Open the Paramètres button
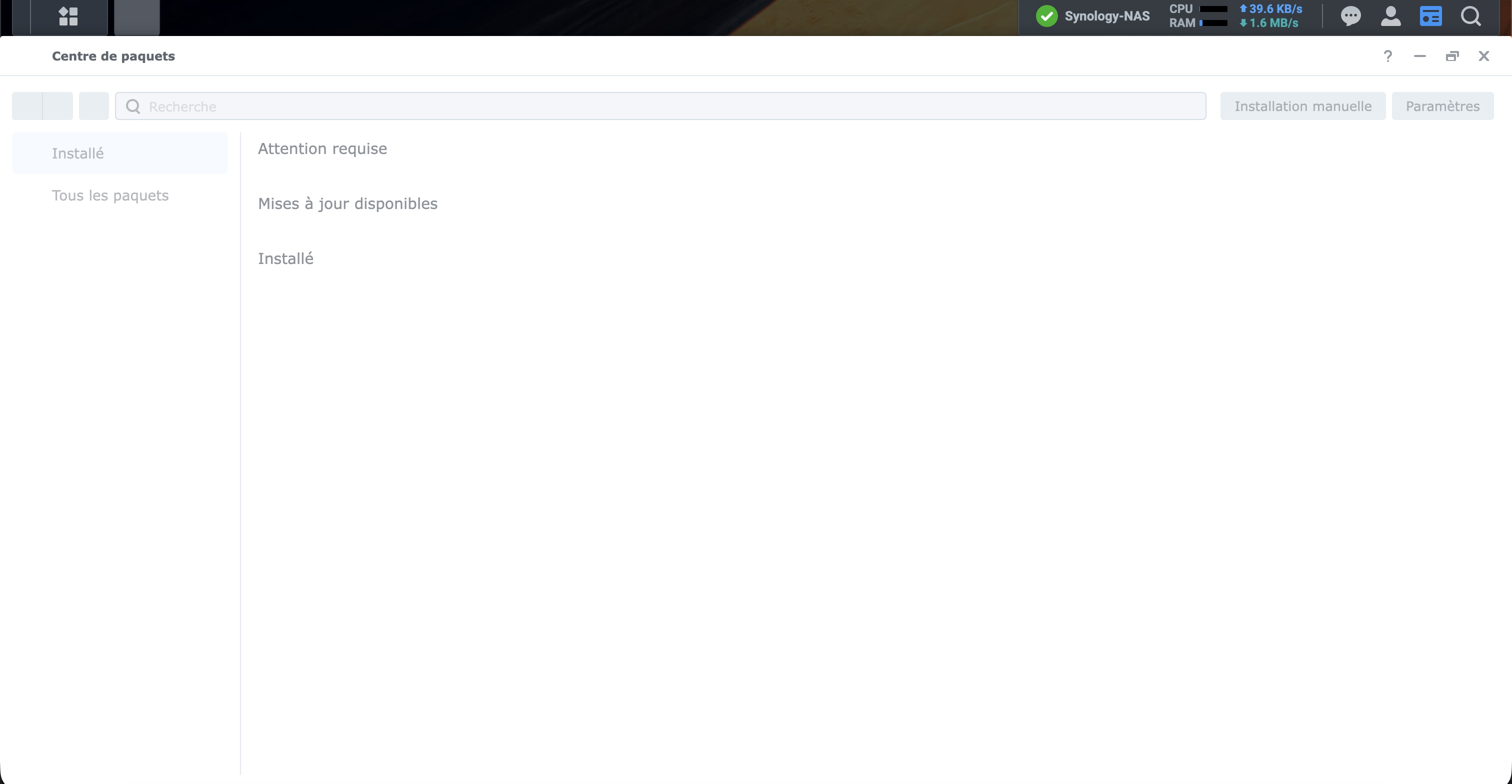Image resolution: width=1512 pixels, height=784 pixels. 1442,106
